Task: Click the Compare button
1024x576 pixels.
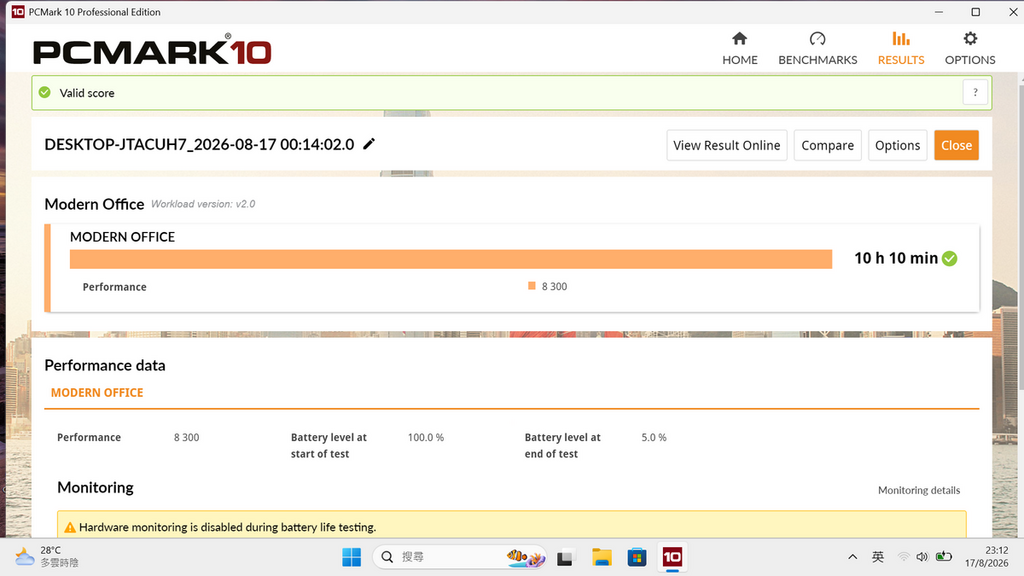Action: click(x=827, y=145)
